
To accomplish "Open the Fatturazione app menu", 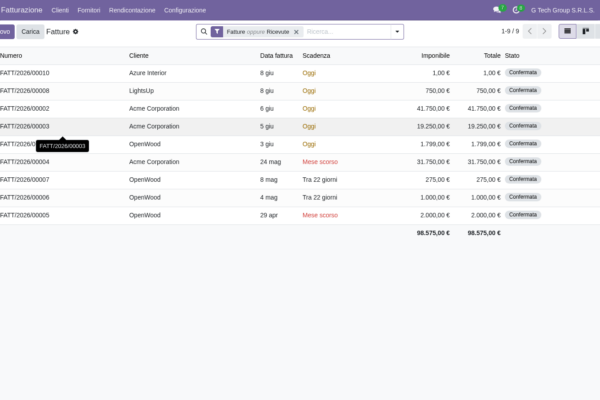I will click(x=21, y=10).
